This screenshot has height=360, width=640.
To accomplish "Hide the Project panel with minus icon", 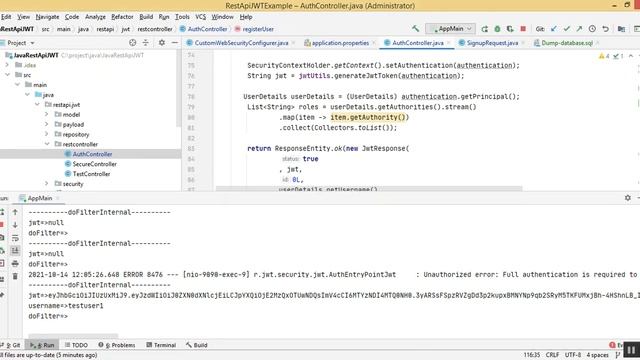I will click(175, 42).
